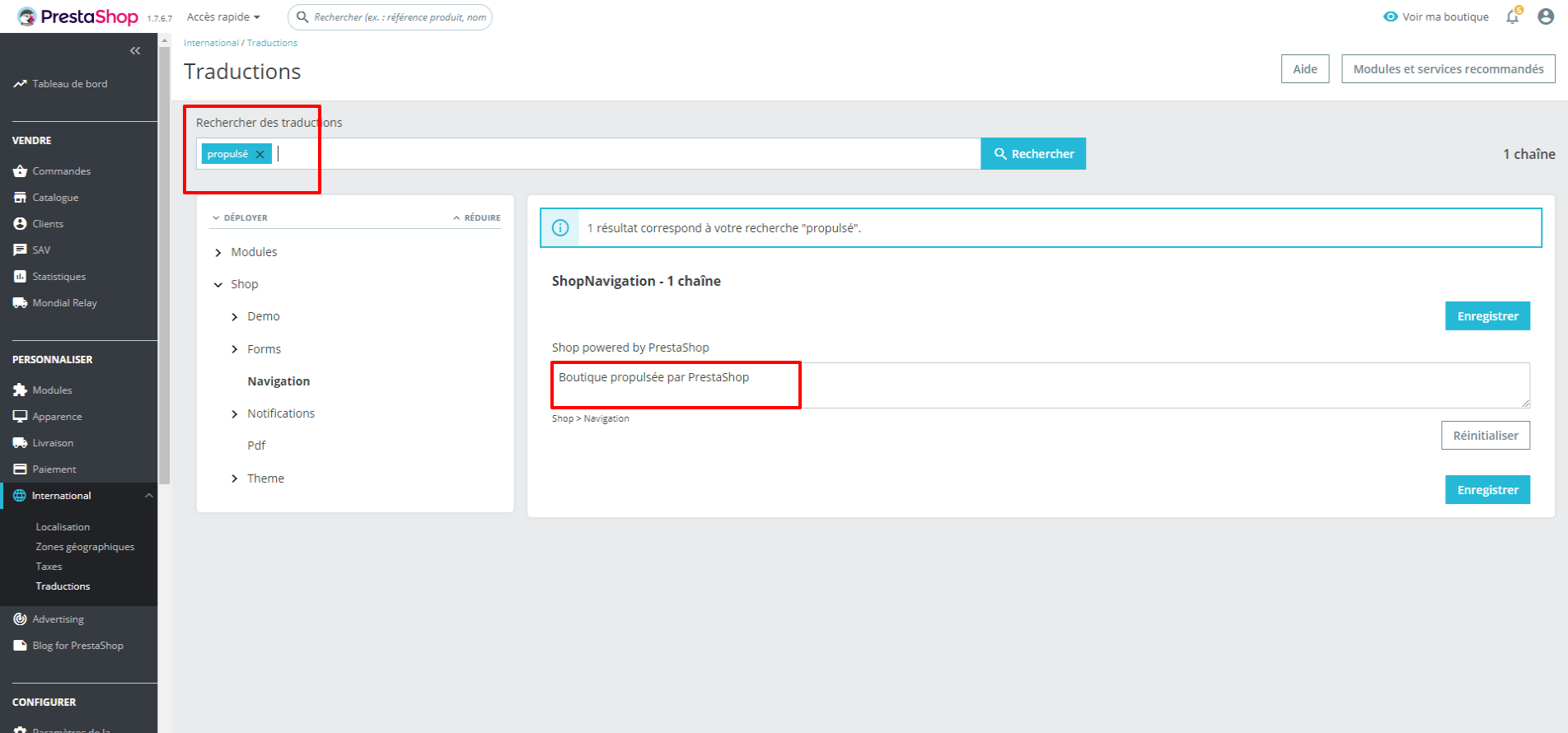The width and height of the screenshot is (1568, 733).
Task: Open the Taxes submenu item
Action: [49, 567]
